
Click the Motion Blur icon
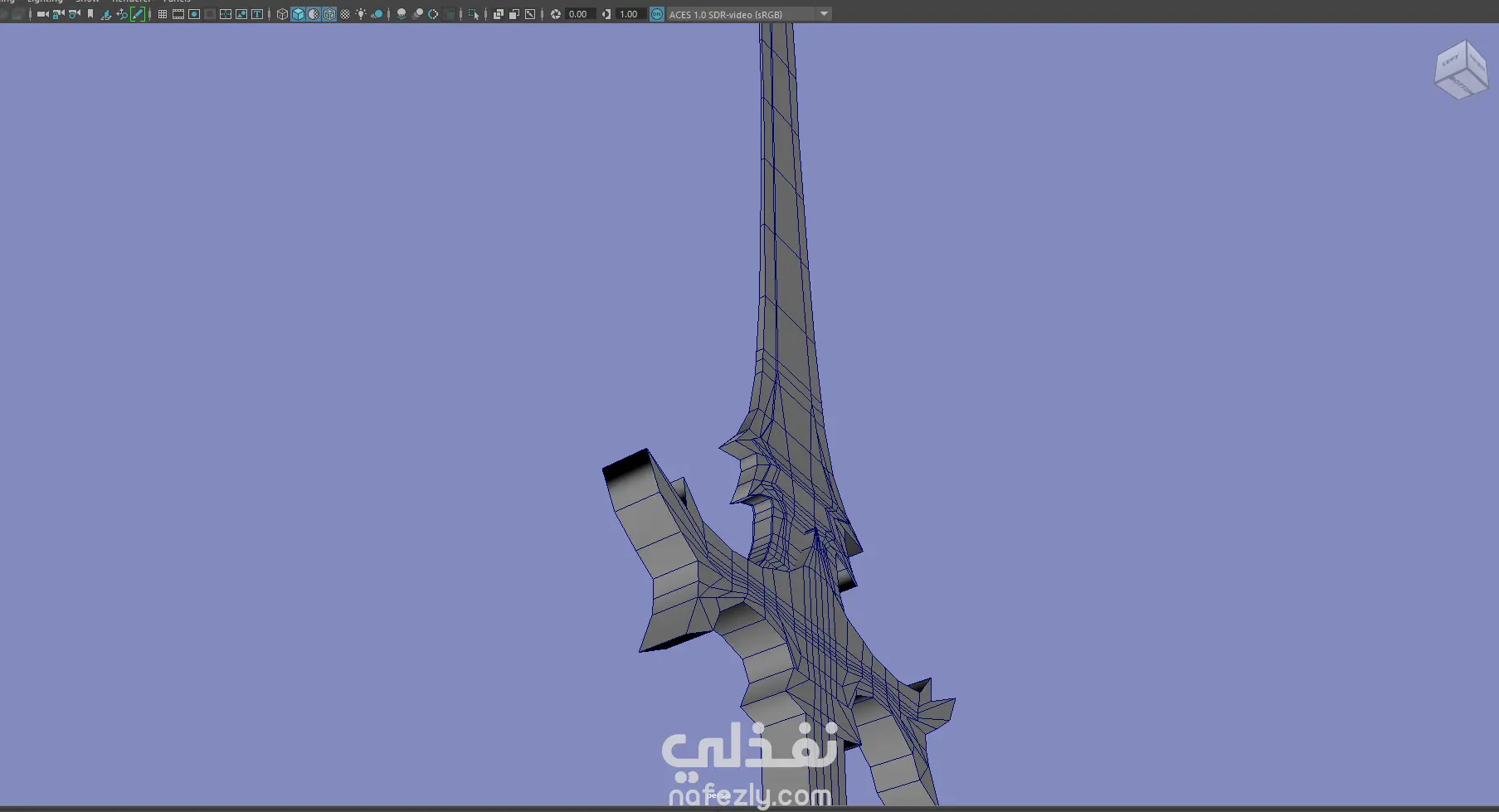coord(417,14)
